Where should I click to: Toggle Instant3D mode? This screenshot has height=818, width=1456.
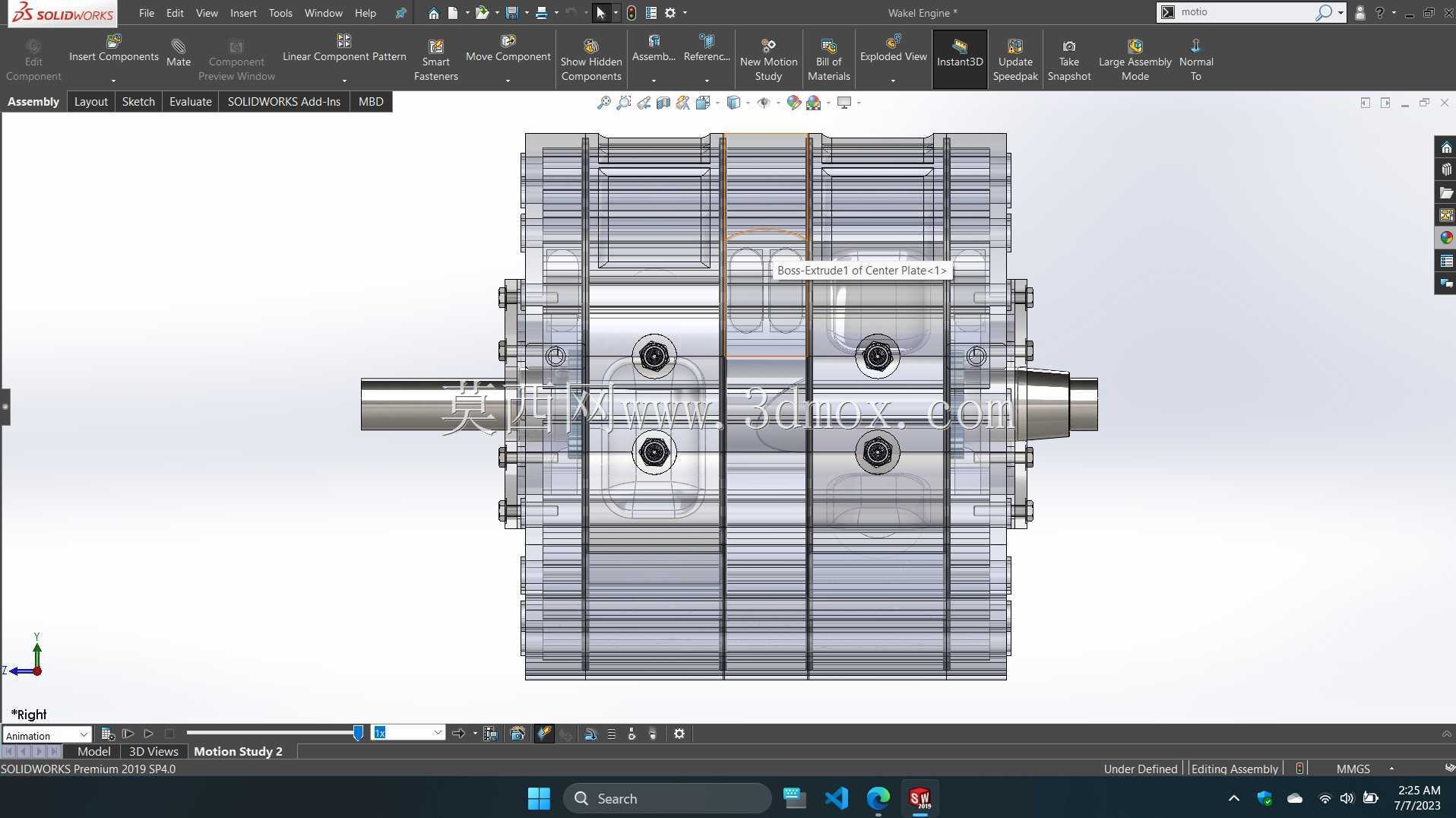(959, 55)
